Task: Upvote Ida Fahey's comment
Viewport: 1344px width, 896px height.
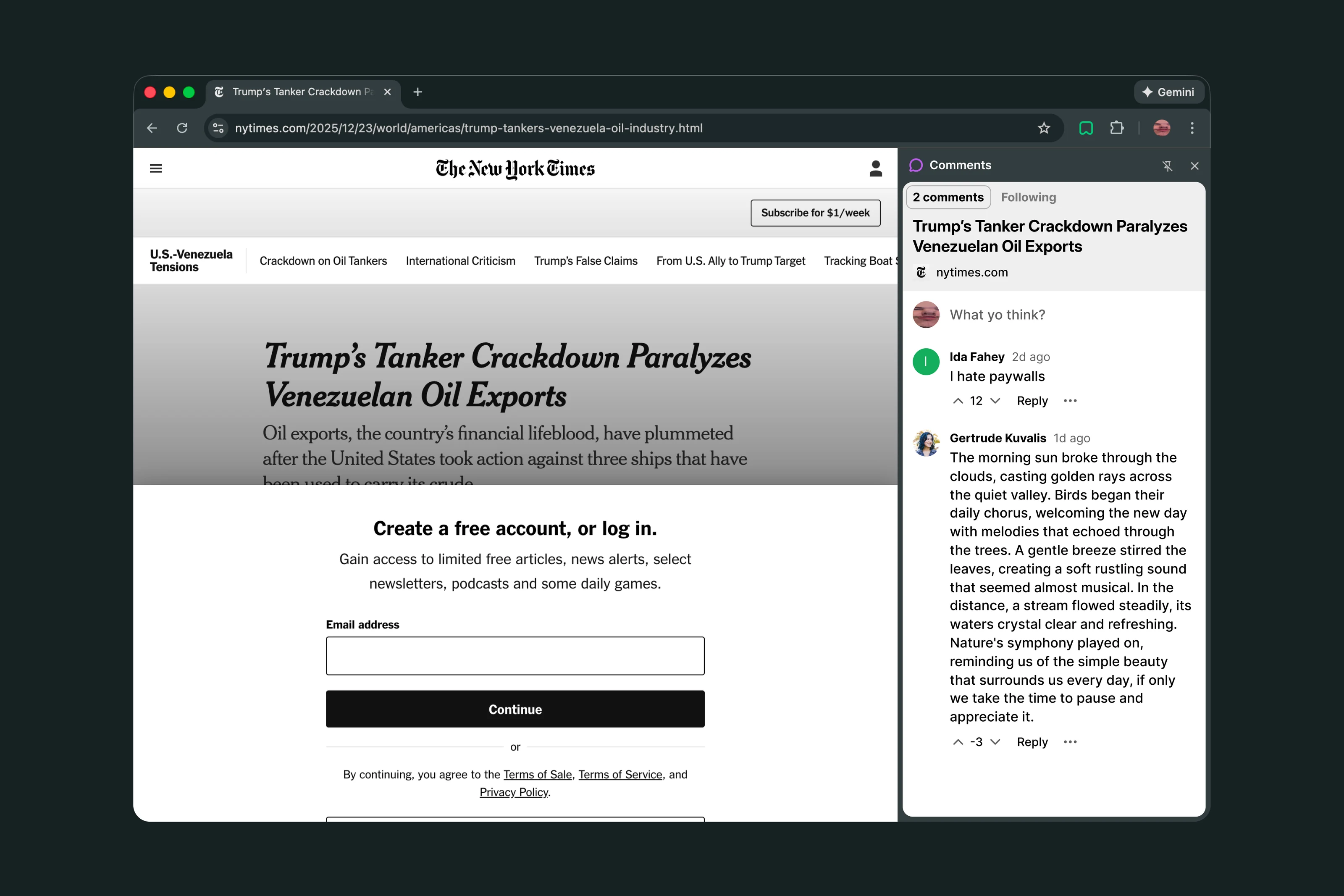Action: [958, 401]
